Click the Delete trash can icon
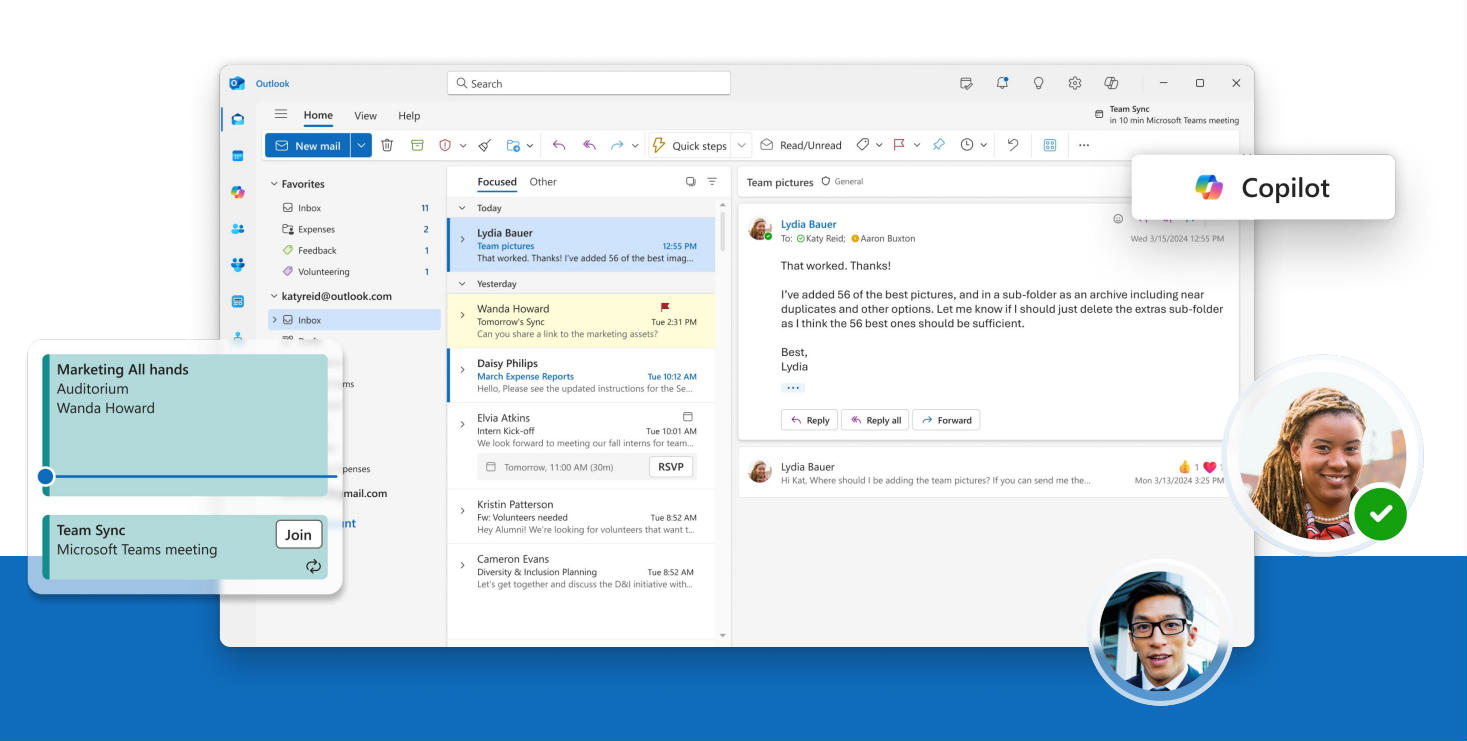 click(387, 145)
